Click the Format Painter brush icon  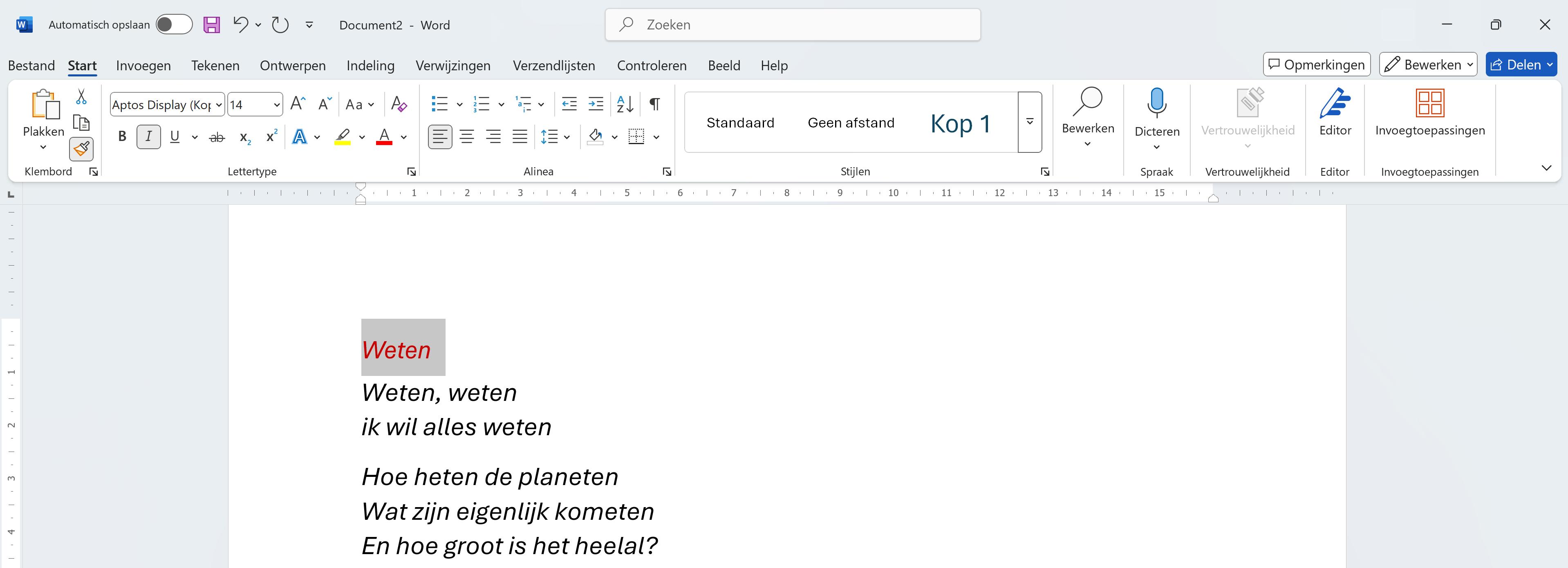82,149
